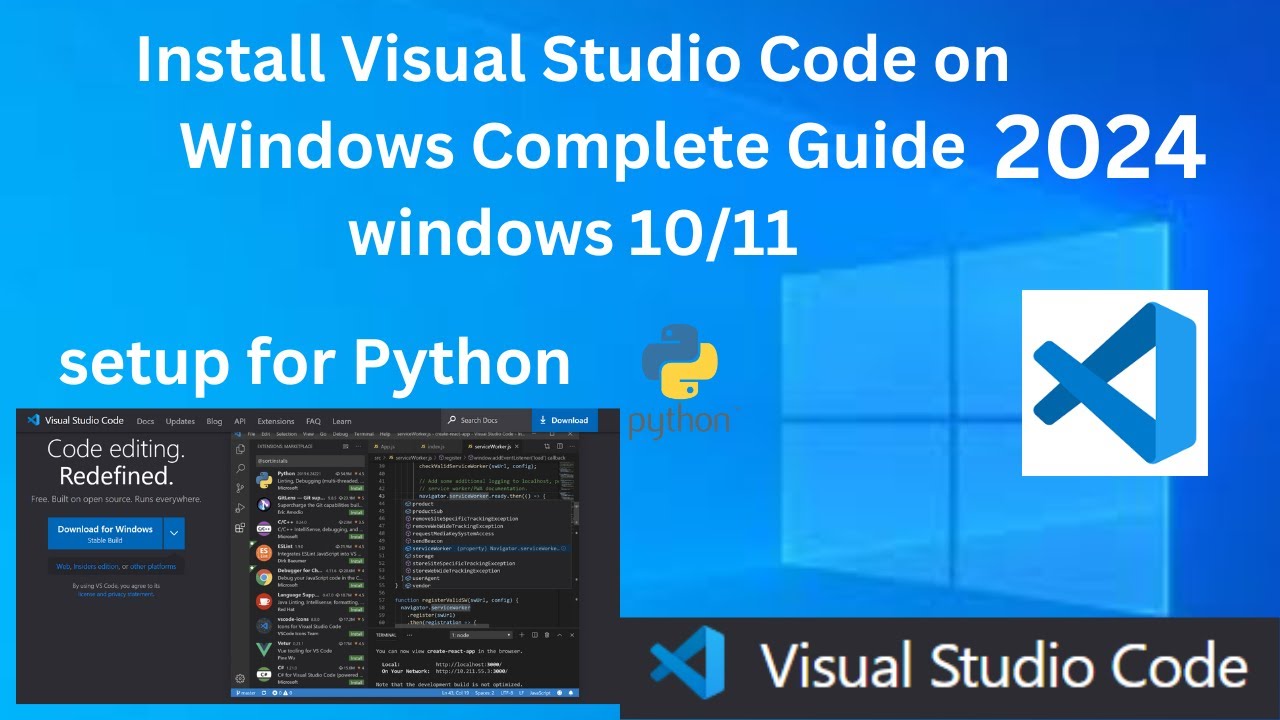Screen dimensions: 1280x720
Task: Click the extensions search box showing @sort:installs
Action: pos(310,461)
